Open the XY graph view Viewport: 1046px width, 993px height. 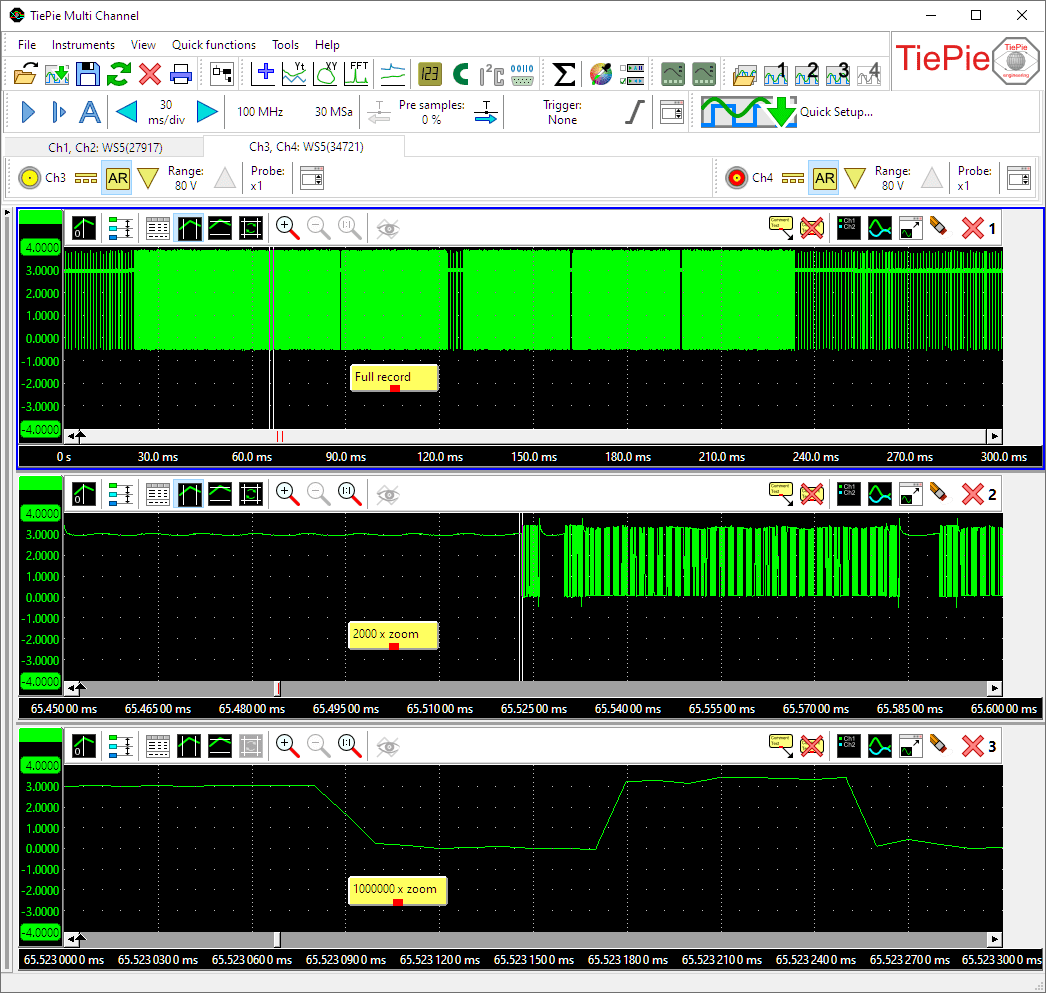click(x=325, y=74)
